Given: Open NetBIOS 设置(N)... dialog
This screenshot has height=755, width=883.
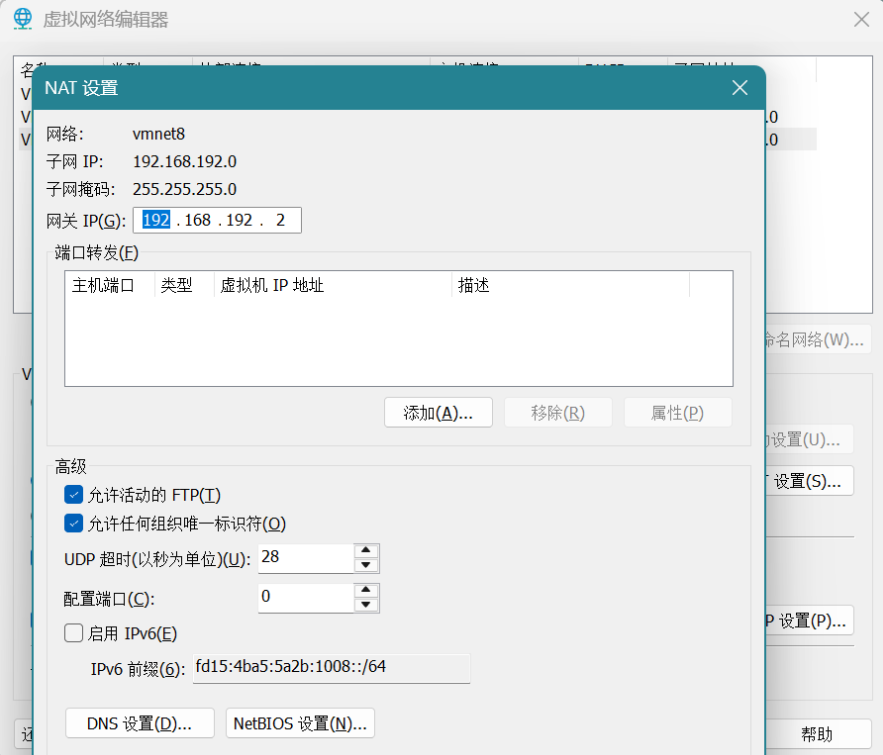Looking at the screenshot, I should (300, 723).
